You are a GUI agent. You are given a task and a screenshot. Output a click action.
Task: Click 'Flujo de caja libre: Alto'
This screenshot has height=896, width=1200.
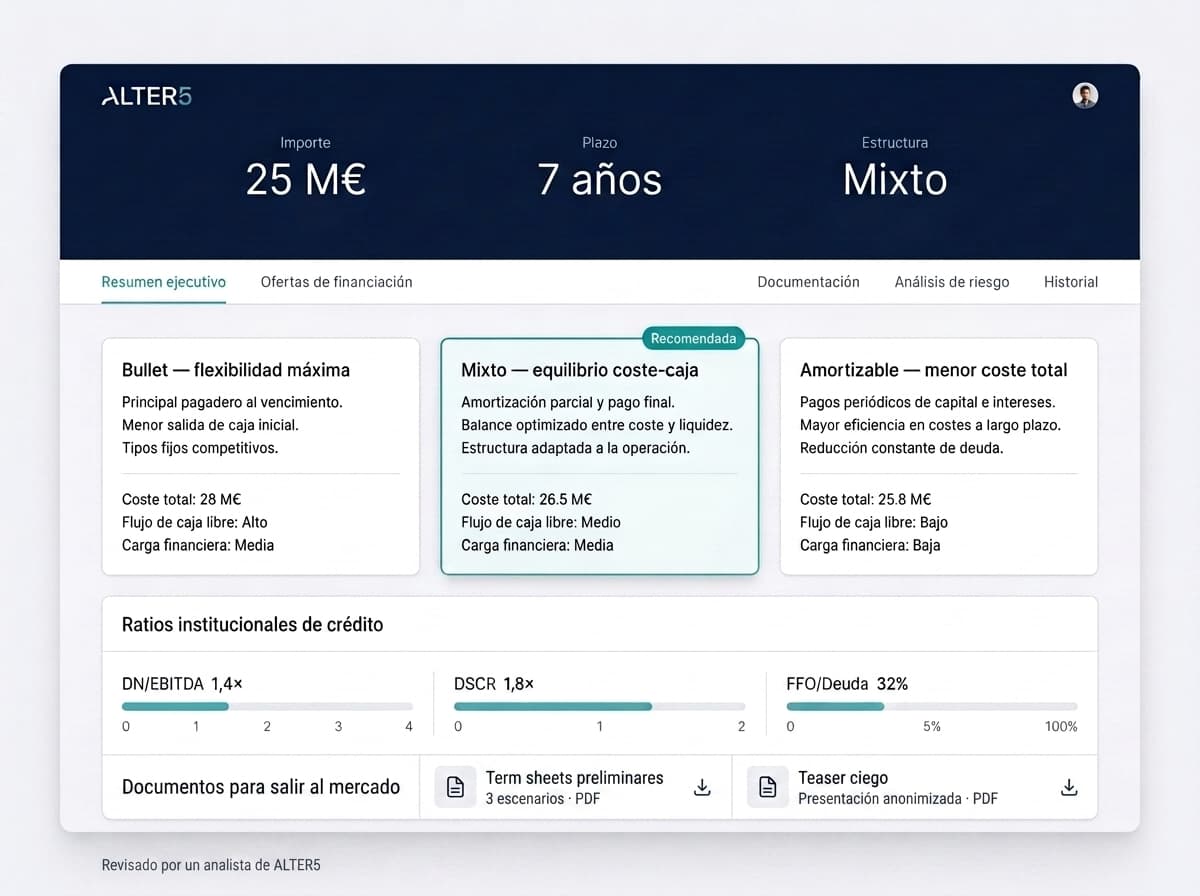pos(195,522)
